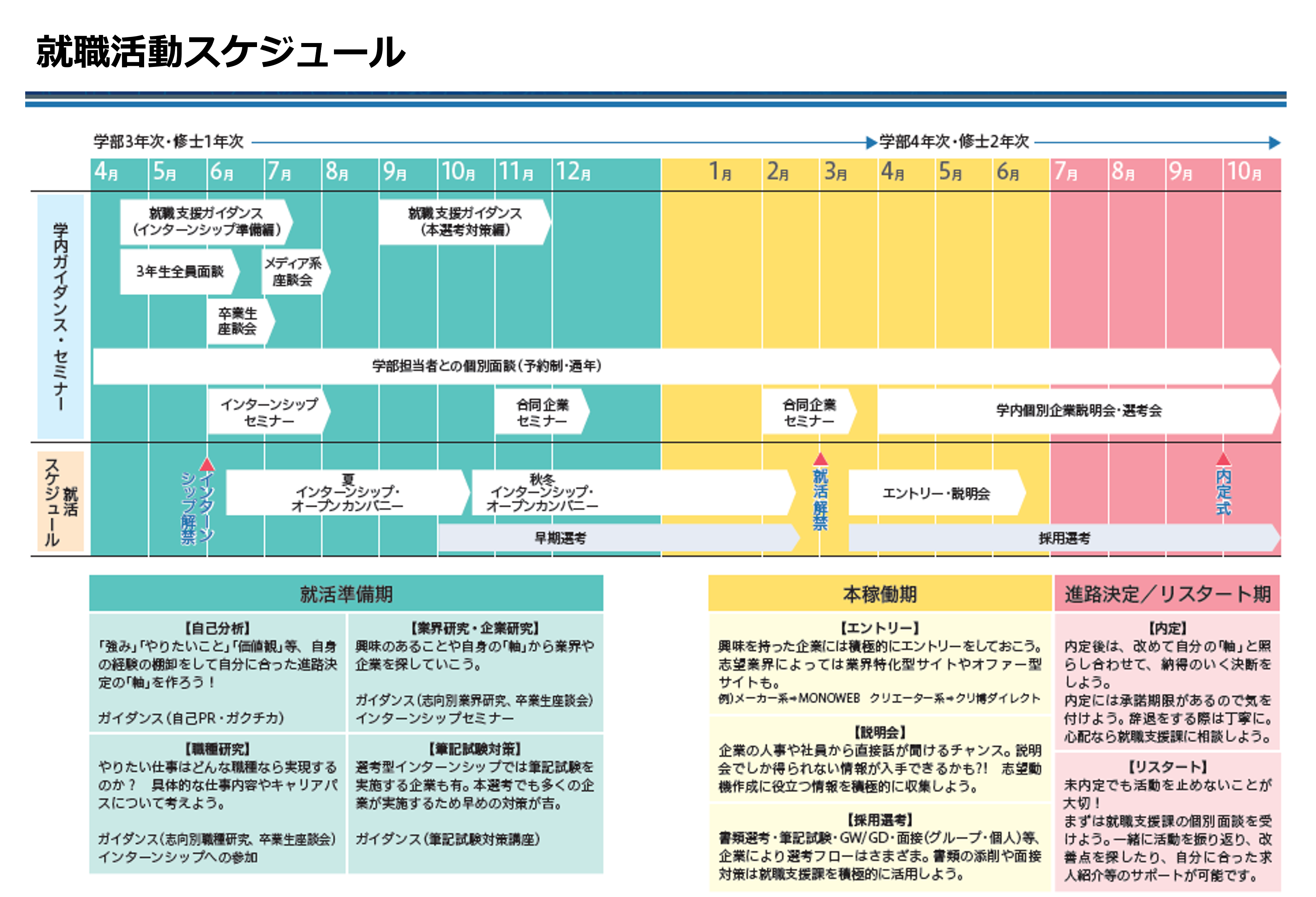The width and height of the screenshot is (1316, 897).
Task: Click the 就職支援ガイダンス(本選考対策編) box
Action: pos(464,222)
